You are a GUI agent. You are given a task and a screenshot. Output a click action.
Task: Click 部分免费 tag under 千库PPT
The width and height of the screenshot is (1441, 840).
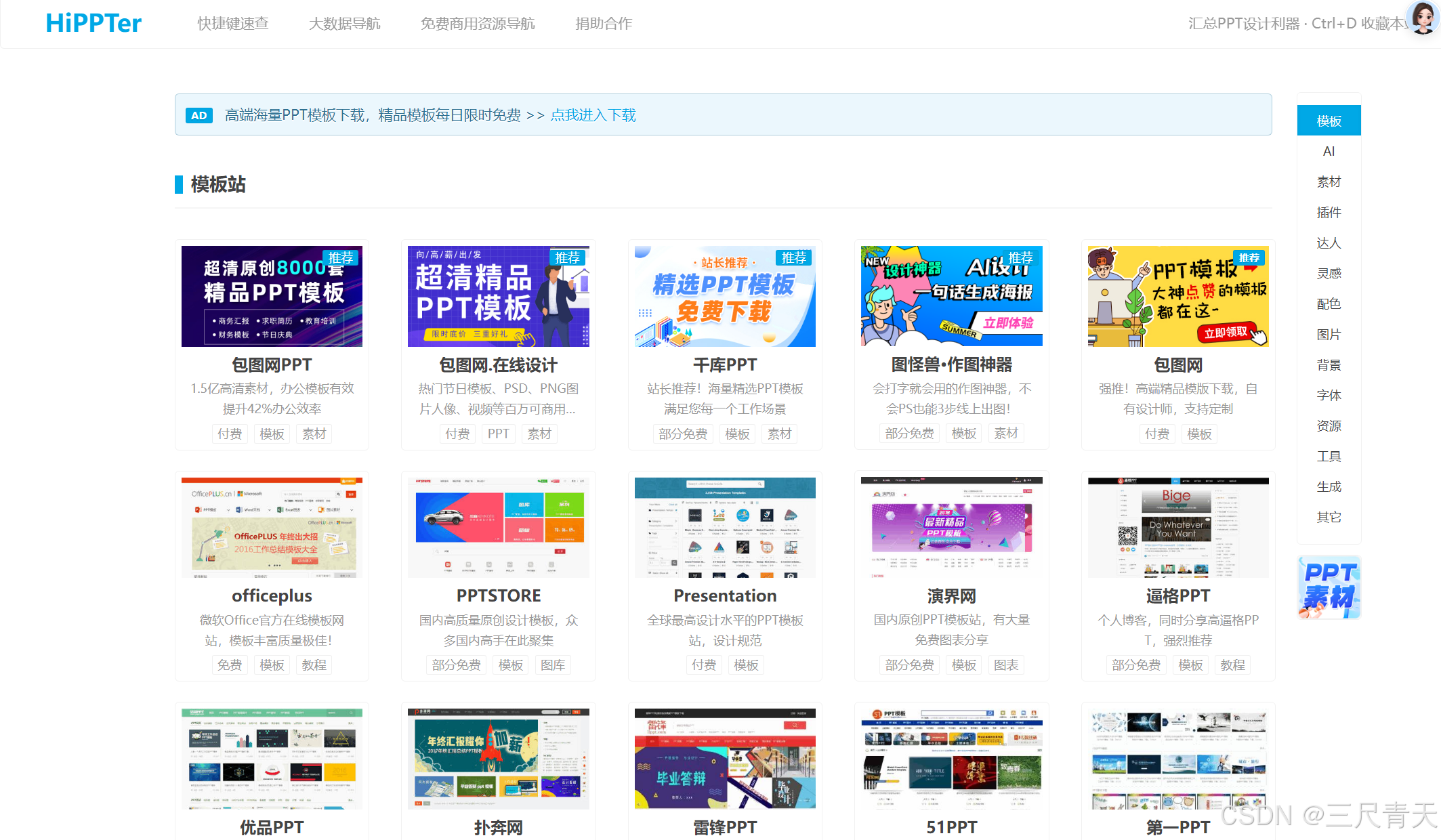point(682,434)
